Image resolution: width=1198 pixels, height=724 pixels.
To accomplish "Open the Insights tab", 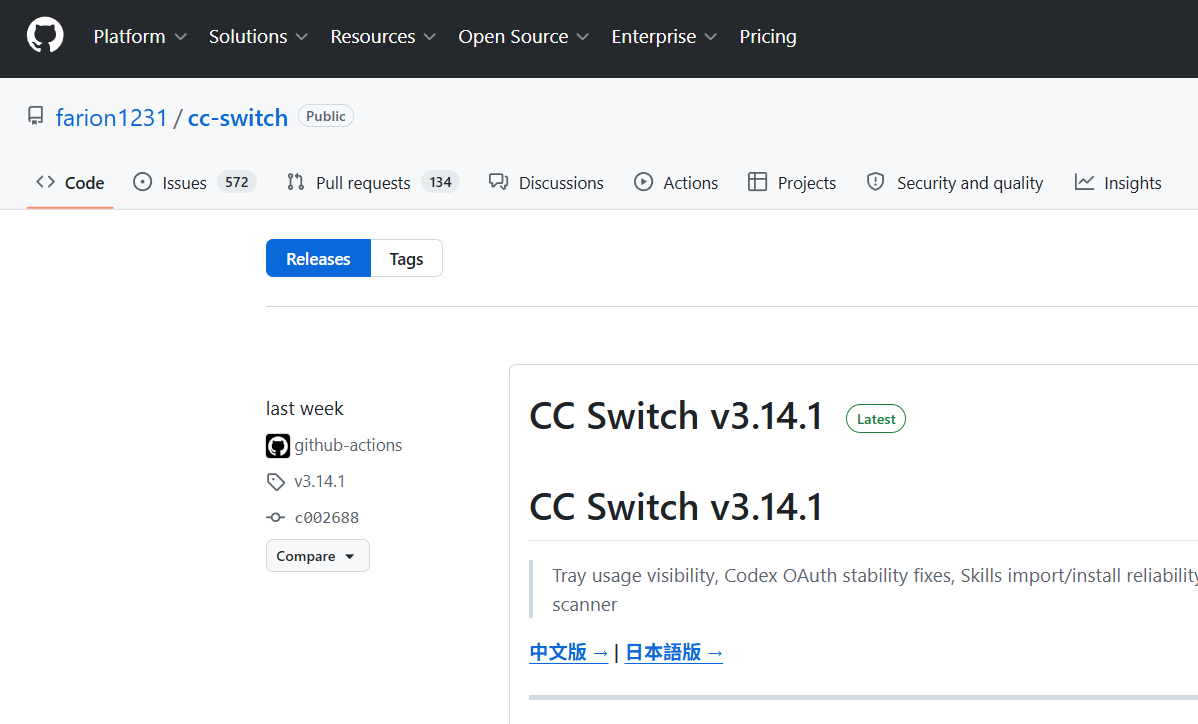I will [1118, 183].
